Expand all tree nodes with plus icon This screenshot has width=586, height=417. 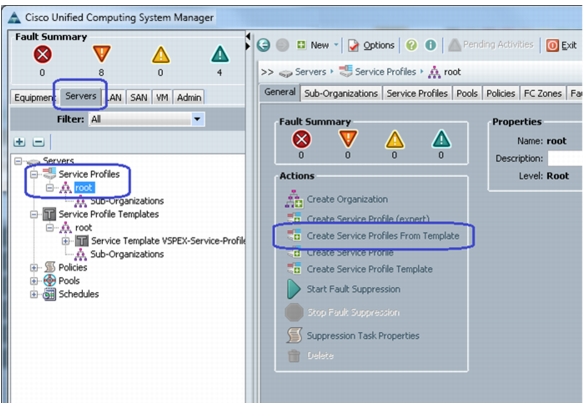coord(19,142)
